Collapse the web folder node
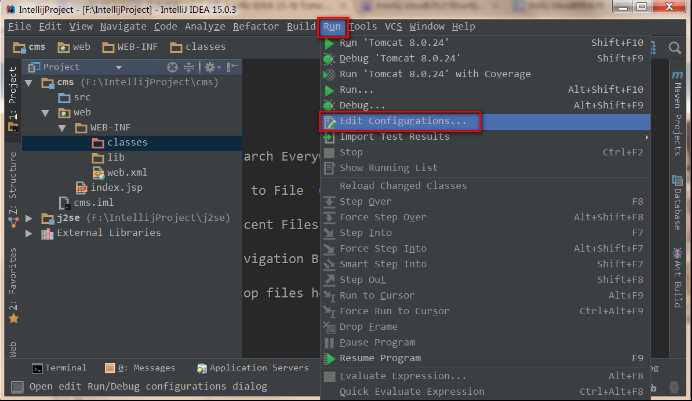 45,113
